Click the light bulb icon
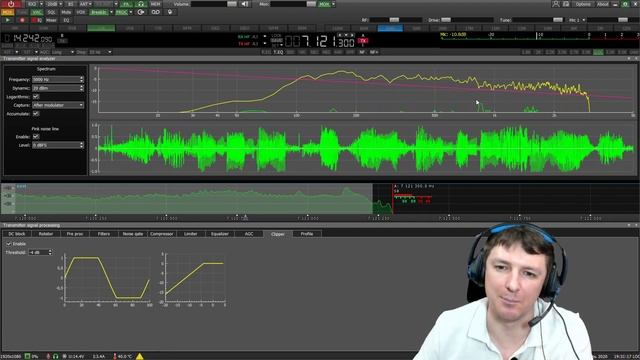Screen dimensions: 640x360 (x=170, y=12)
